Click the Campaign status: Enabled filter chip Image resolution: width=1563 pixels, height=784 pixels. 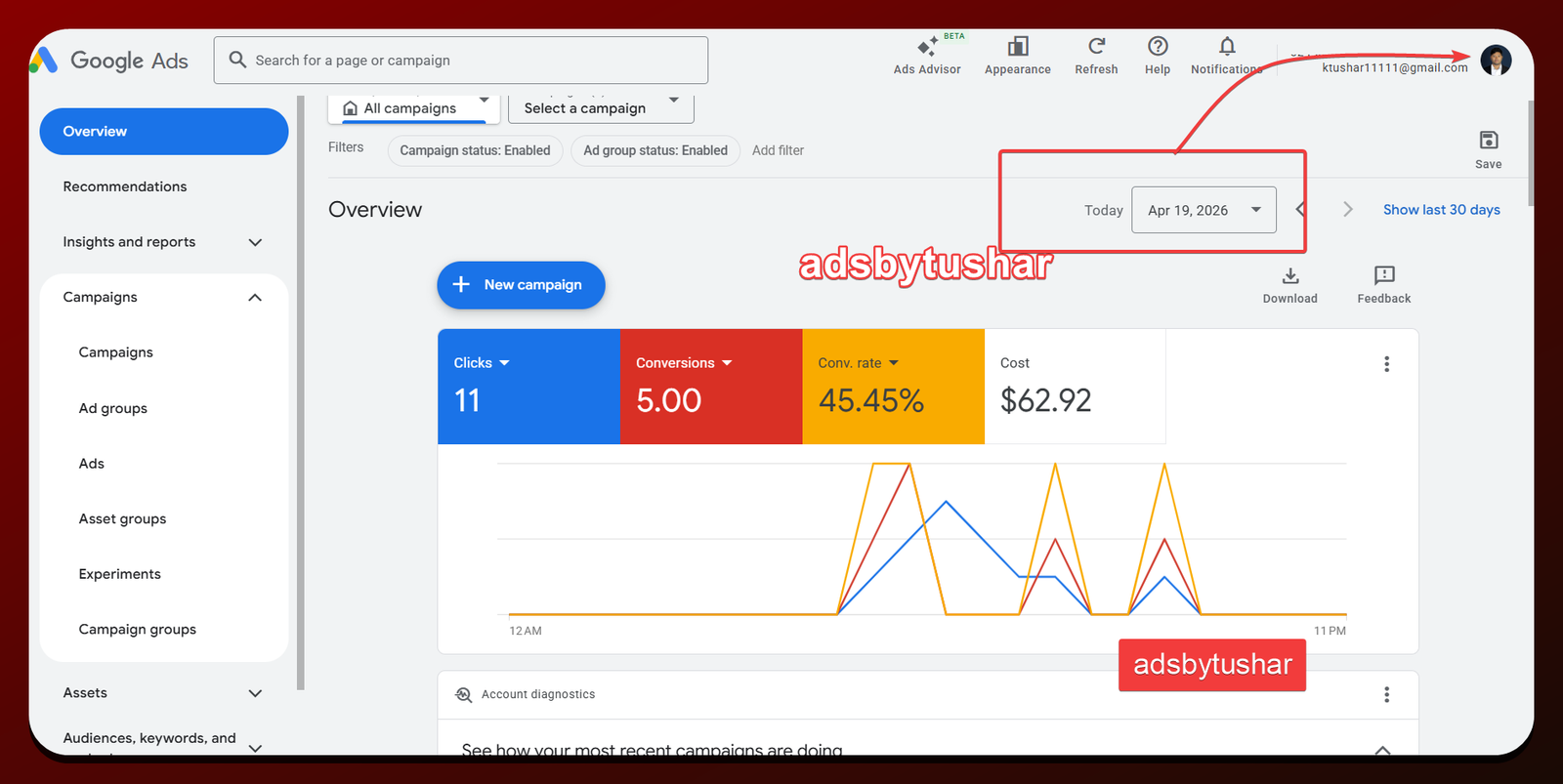pos(475,150)
